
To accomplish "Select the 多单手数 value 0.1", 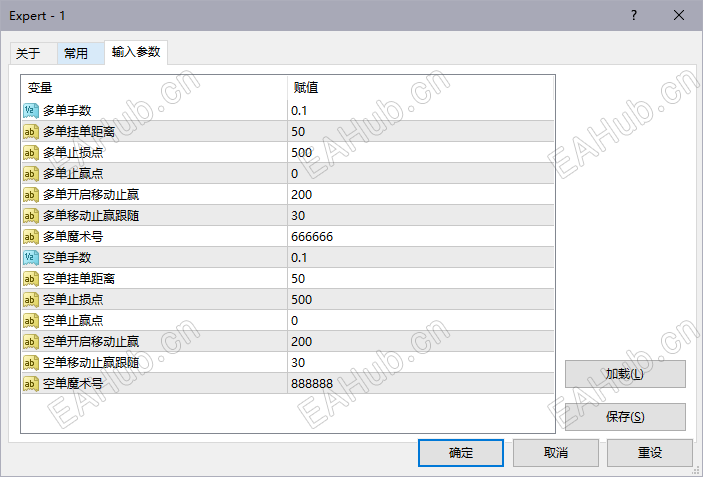I will tap(299, 111).
